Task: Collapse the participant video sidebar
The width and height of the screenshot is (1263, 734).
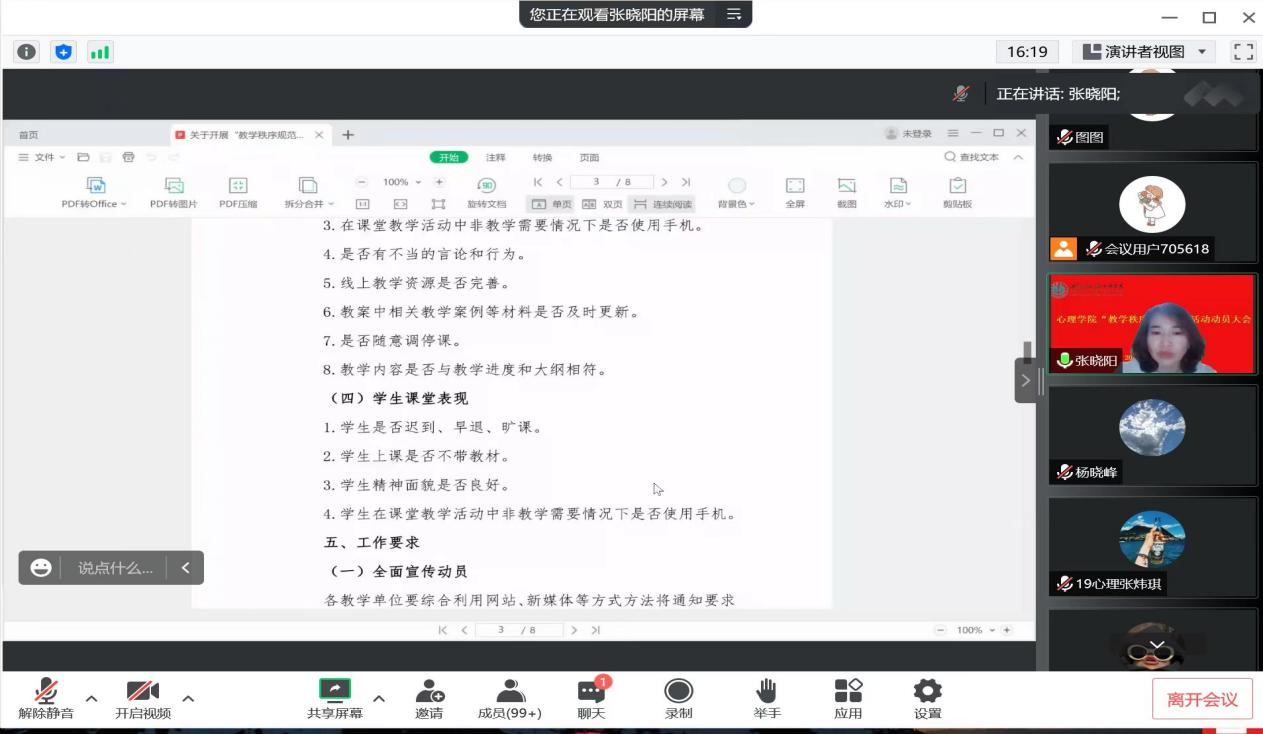Action: coord(1025,380)
